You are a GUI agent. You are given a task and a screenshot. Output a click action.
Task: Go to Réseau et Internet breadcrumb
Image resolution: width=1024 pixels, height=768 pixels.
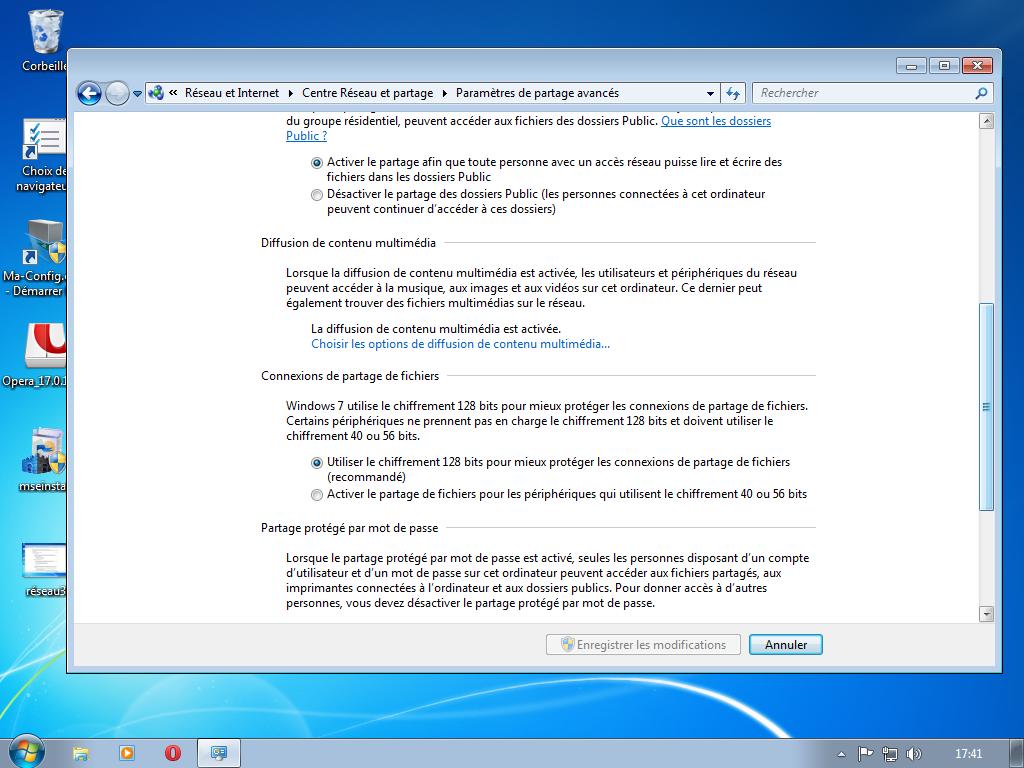pos(232,93)
